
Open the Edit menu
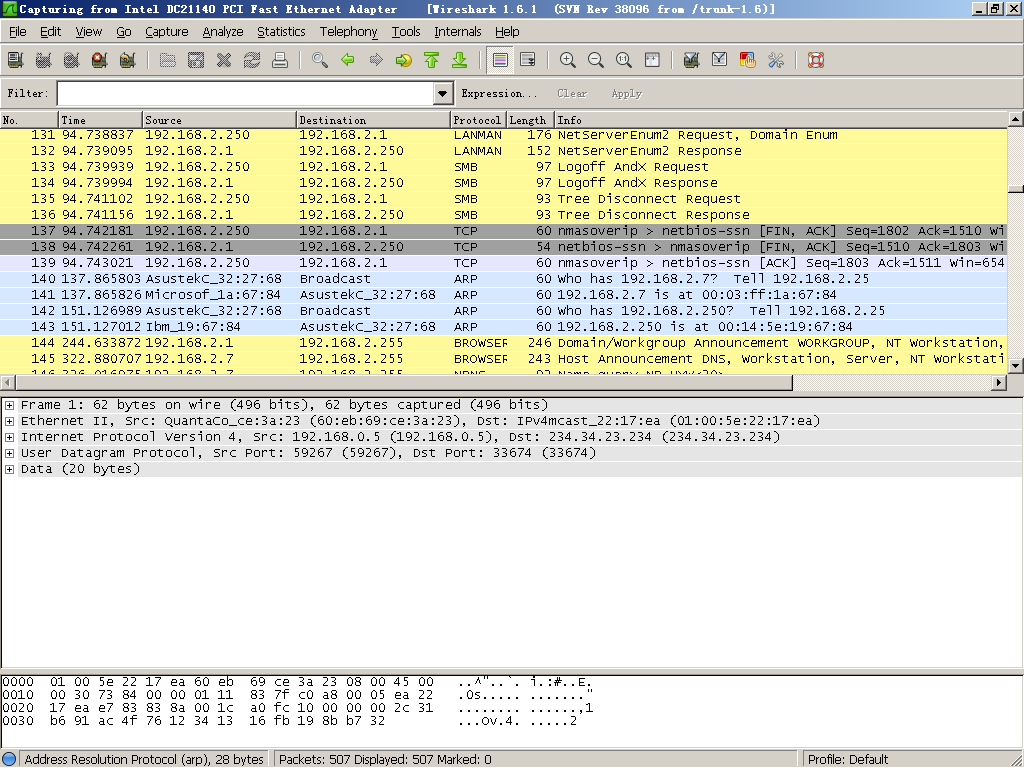click(x=50, y=31)
